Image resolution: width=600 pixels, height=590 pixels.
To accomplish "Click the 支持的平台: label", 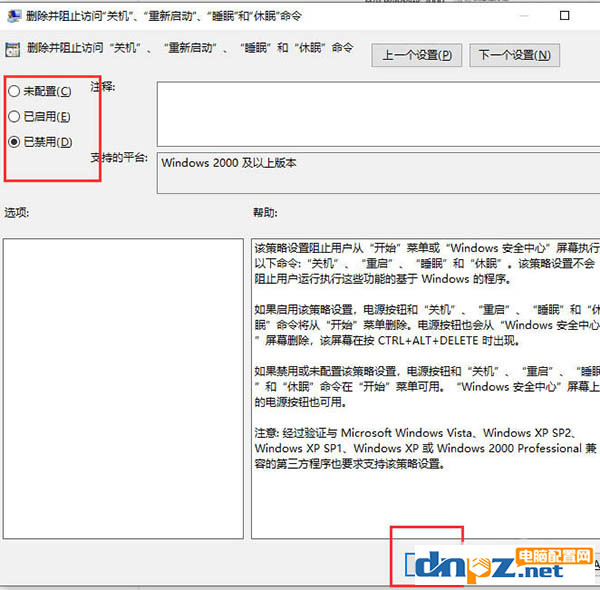I will pos(119,157).
